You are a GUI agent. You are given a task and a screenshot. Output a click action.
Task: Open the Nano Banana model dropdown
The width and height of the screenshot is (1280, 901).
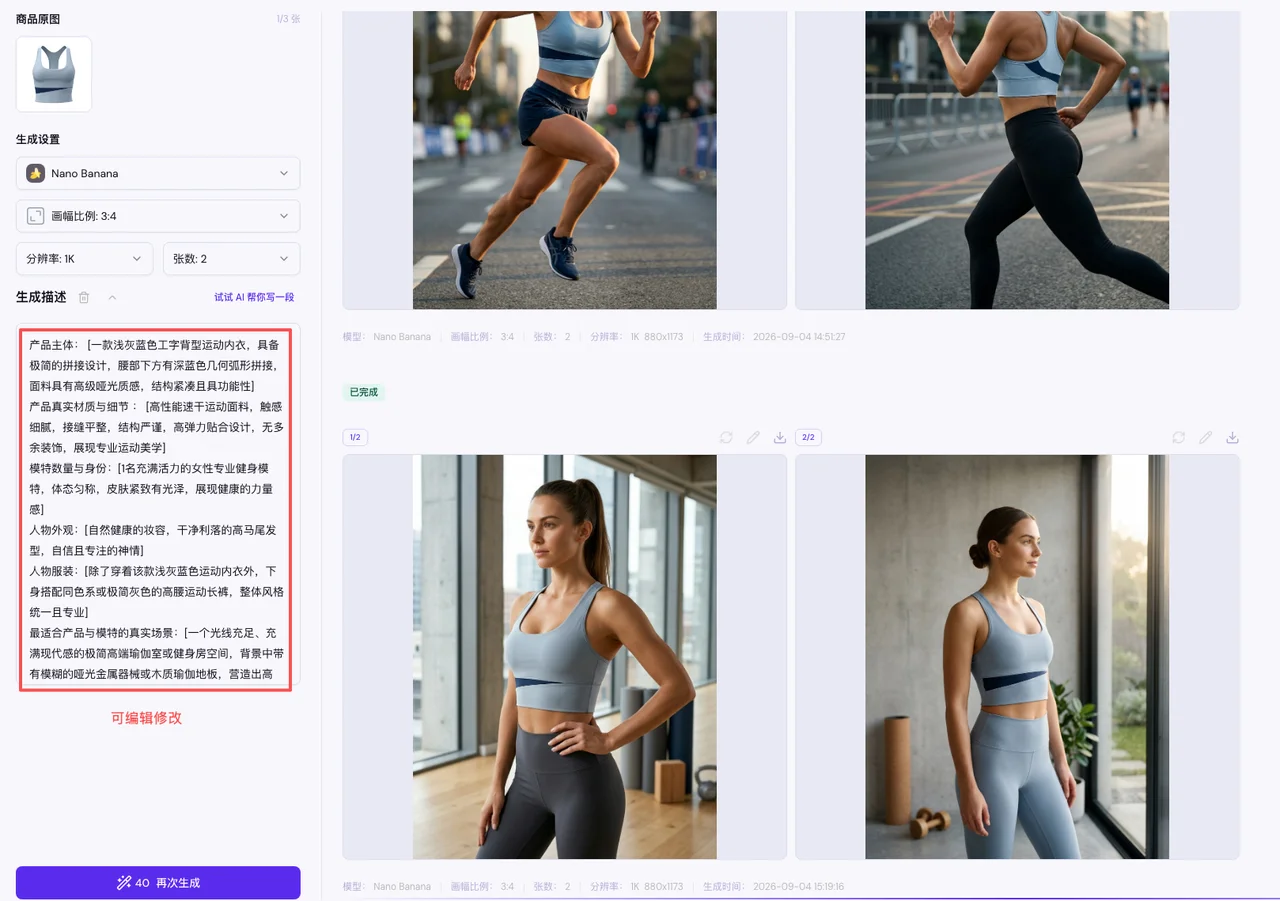click(x=158, y=173)
